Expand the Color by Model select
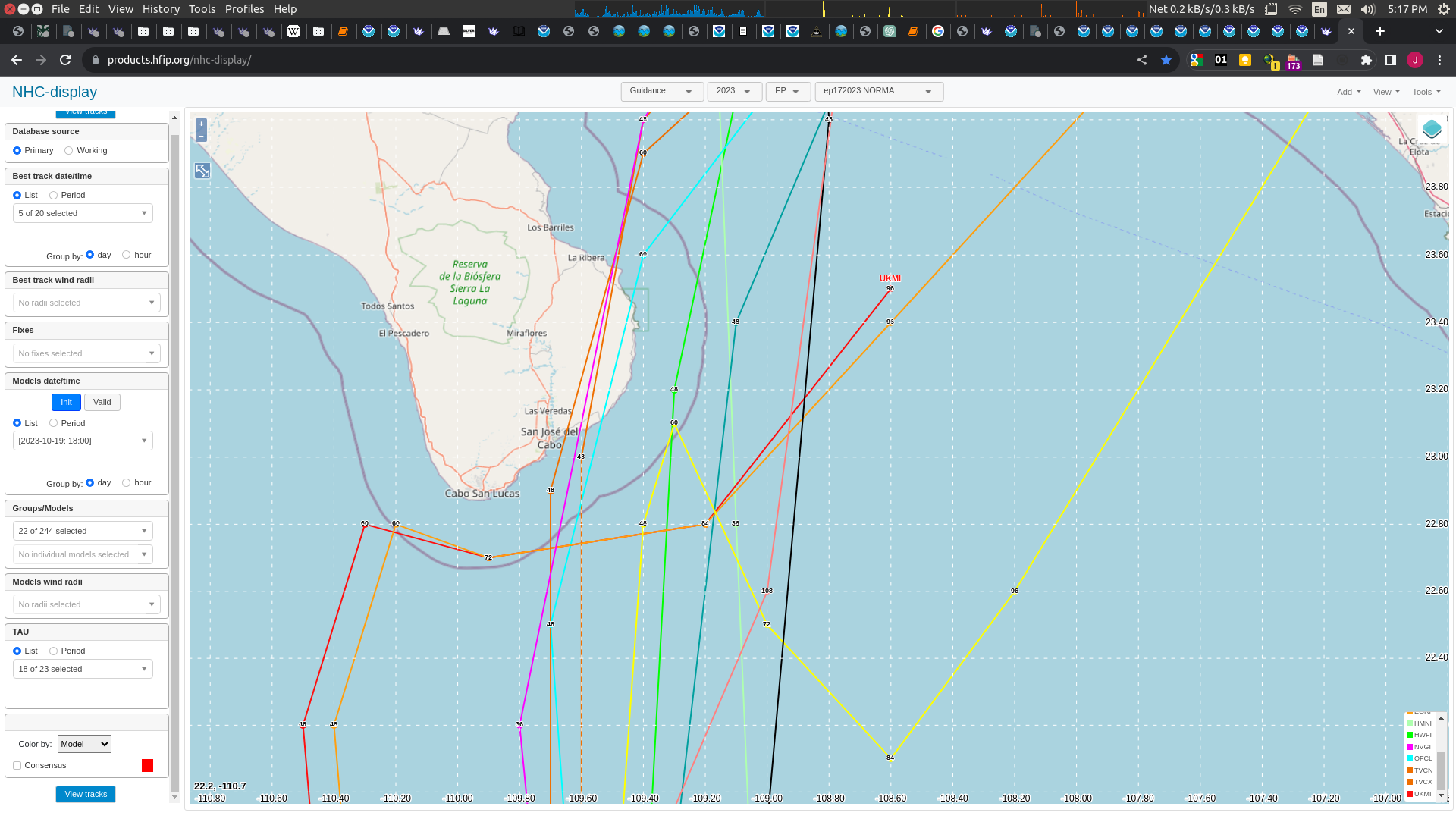The image size is (1456, 819). (x=84, y=745)
